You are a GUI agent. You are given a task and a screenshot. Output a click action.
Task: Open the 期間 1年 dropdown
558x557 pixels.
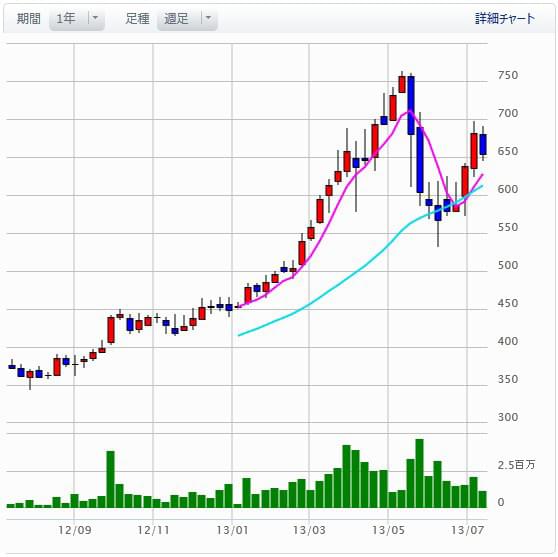coord(77,19)
